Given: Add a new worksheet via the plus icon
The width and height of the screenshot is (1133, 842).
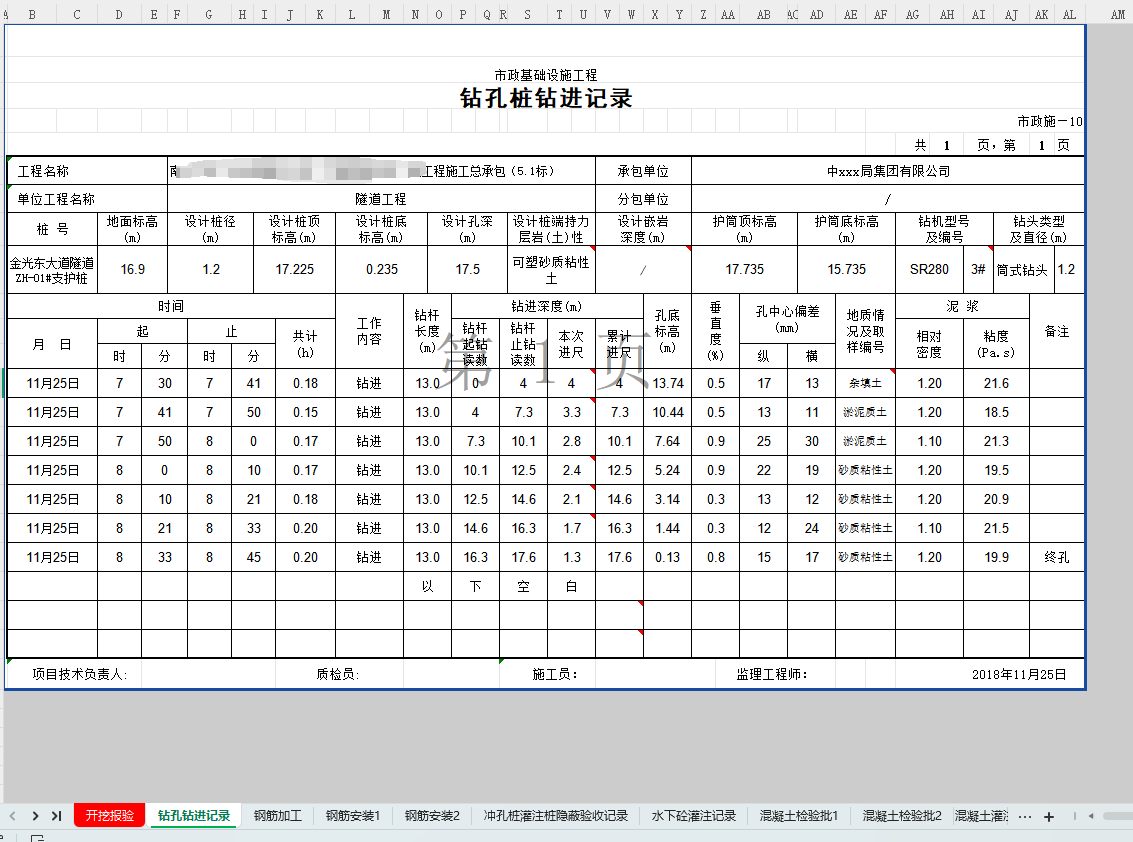Looking at the screenshot, I should coord(1048,816).
